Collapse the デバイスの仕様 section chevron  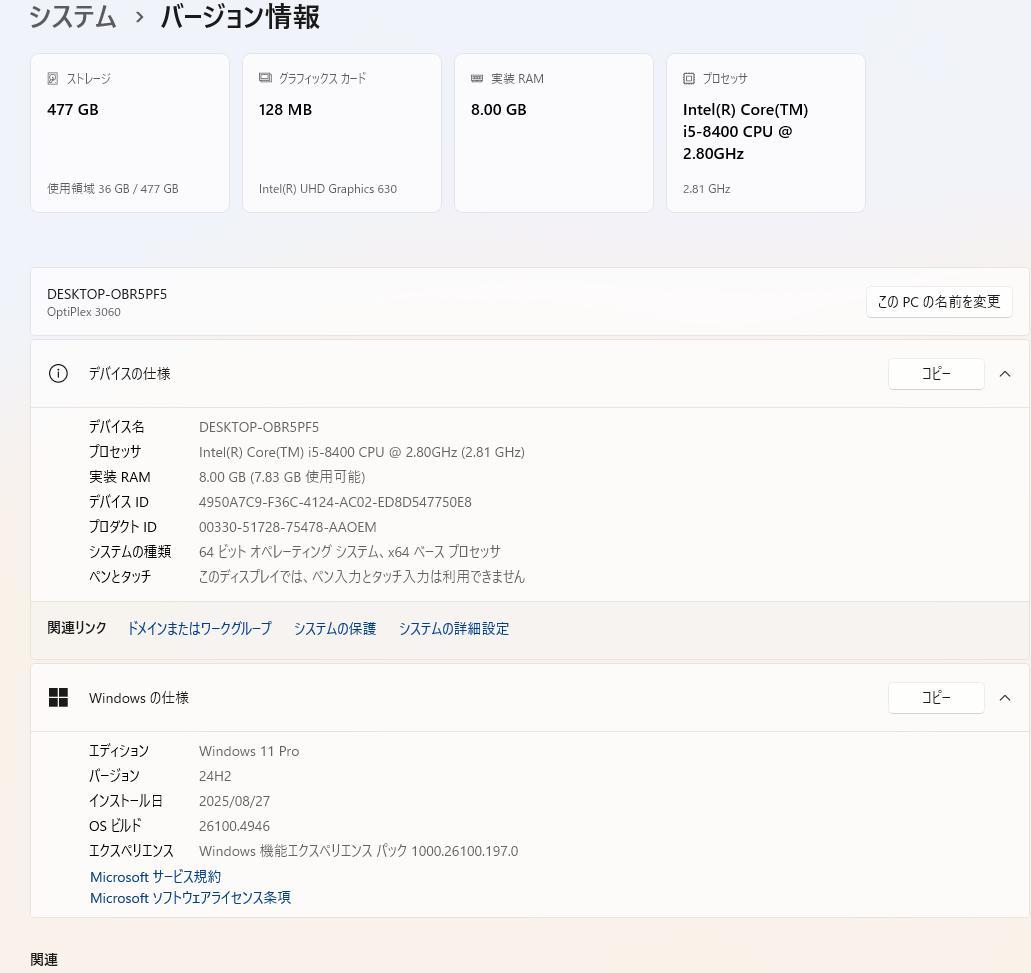pos(1005,373)
